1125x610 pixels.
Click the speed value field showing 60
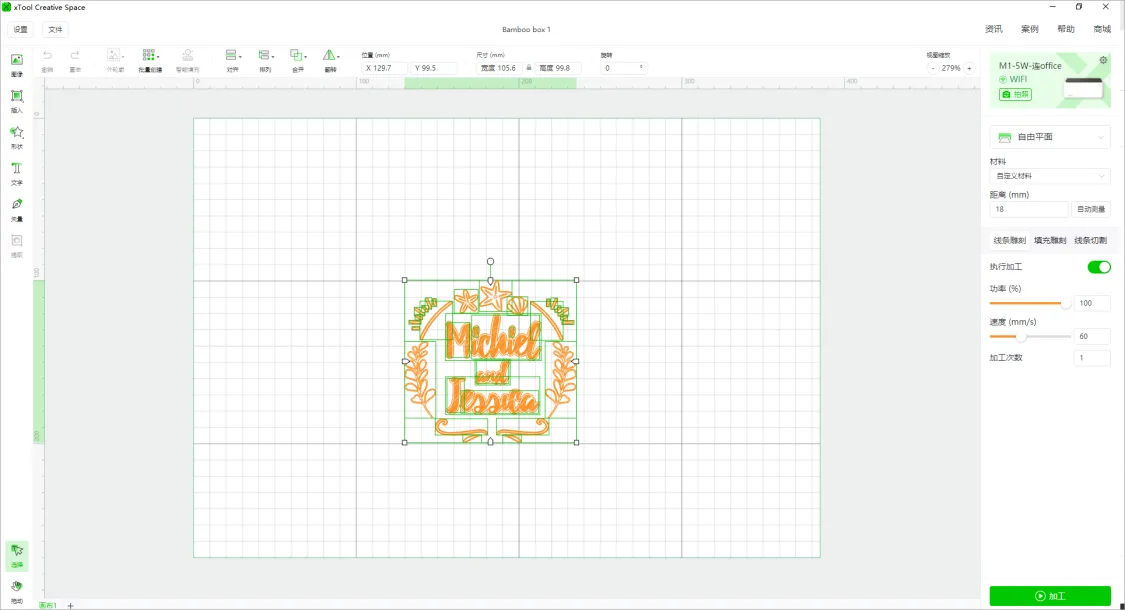click(x=1092, y=336)
